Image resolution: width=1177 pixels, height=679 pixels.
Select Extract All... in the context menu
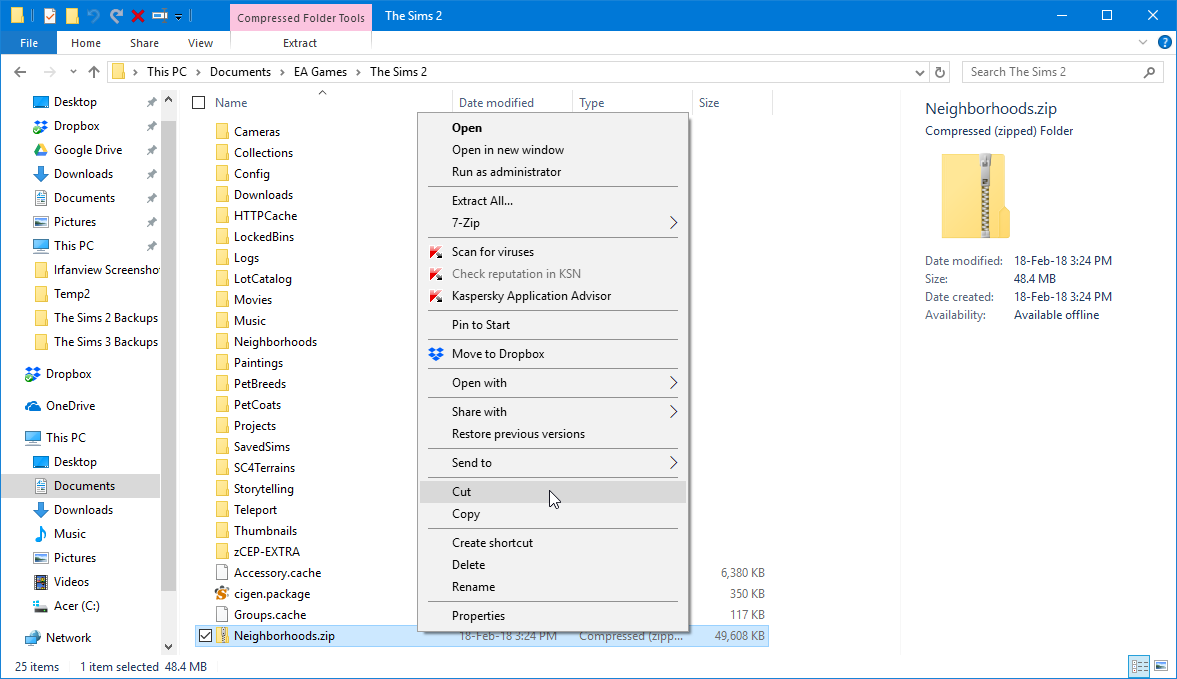click(553, 201)
